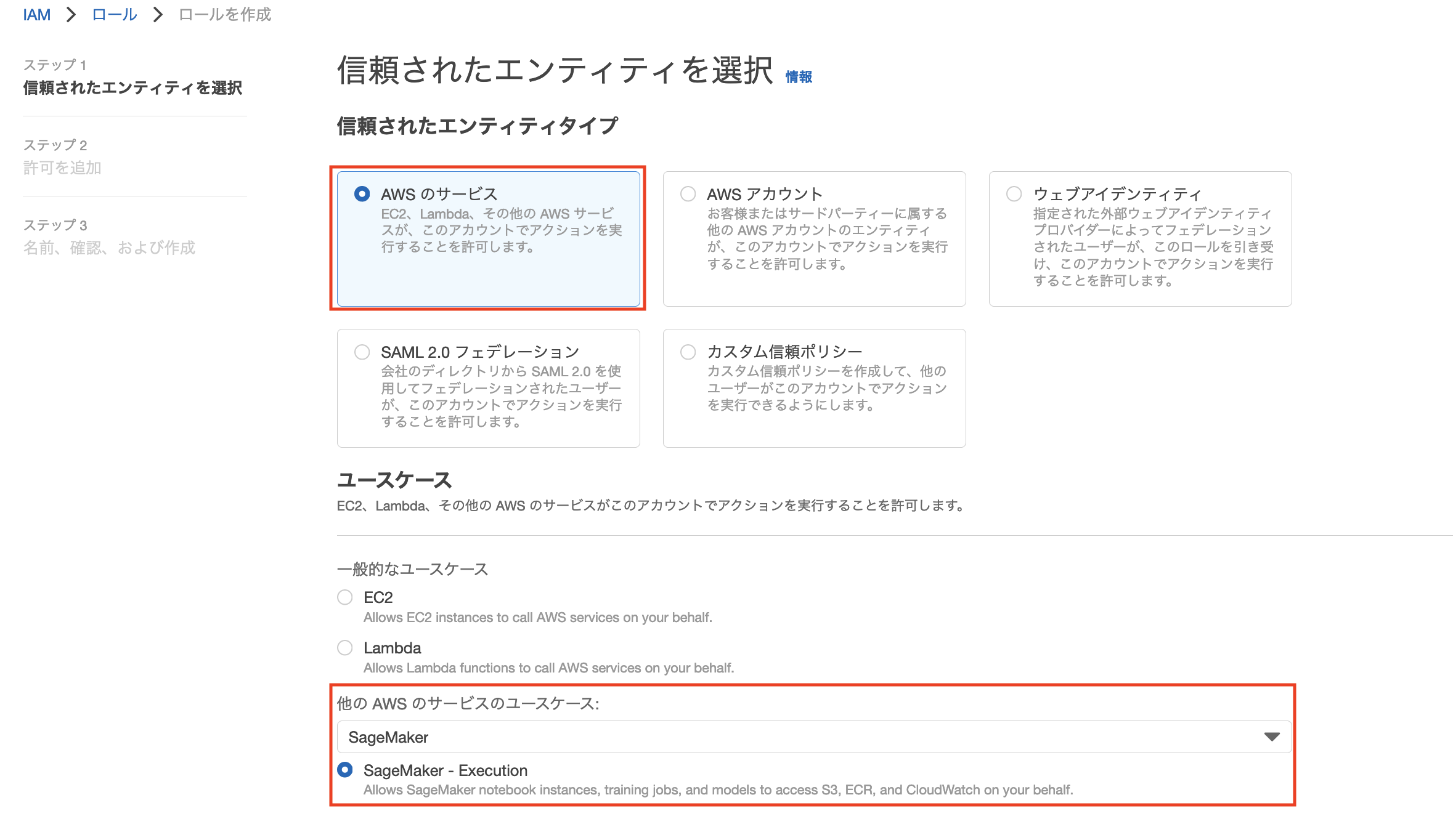Click ステップ 1 信頼されたエンティティを選択 in sidebar

coord(132,77)
